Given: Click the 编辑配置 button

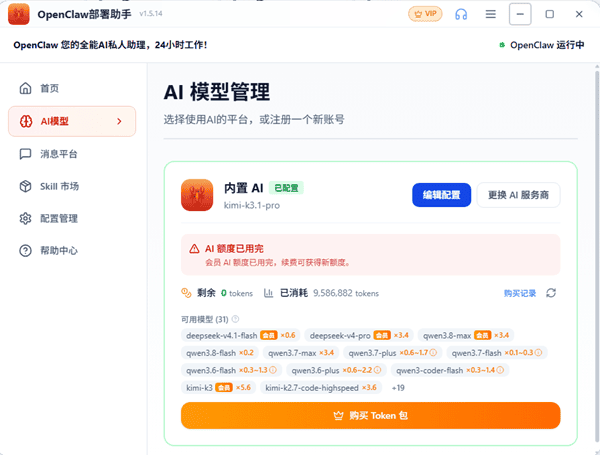Looking at the screenshot, I should click(x=441, y=195).
